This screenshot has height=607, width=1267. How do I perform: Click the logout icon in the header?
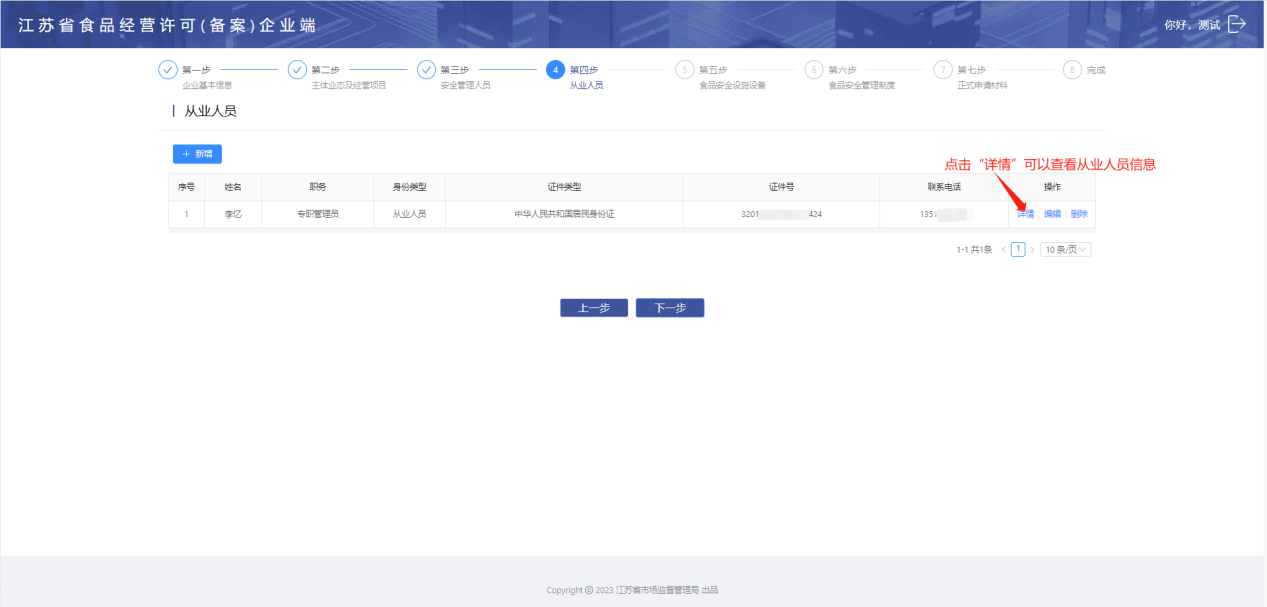click(x=1237, y=24)
